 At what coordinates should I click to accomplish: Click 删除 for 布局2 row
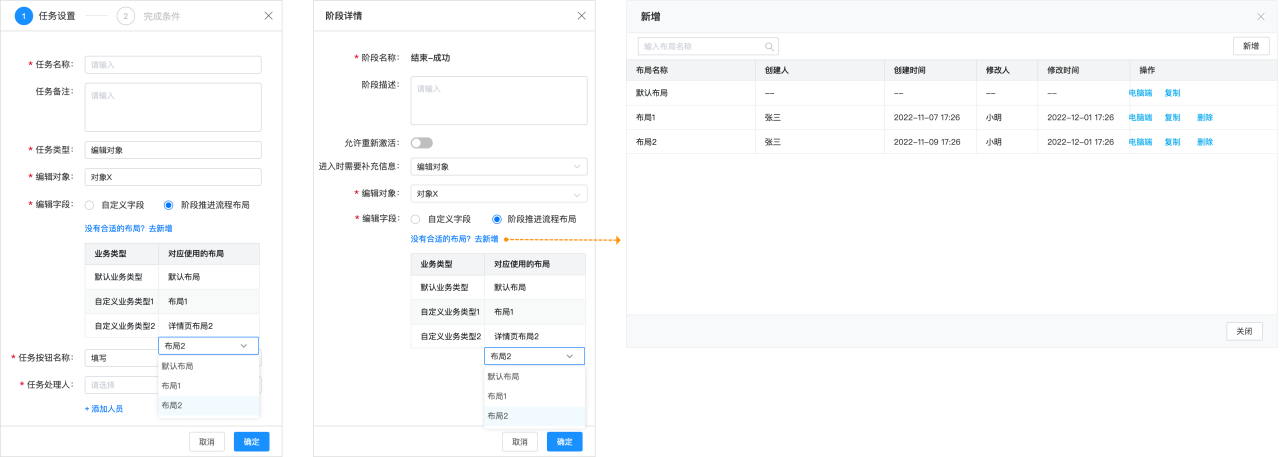(x=1205, y=142)
